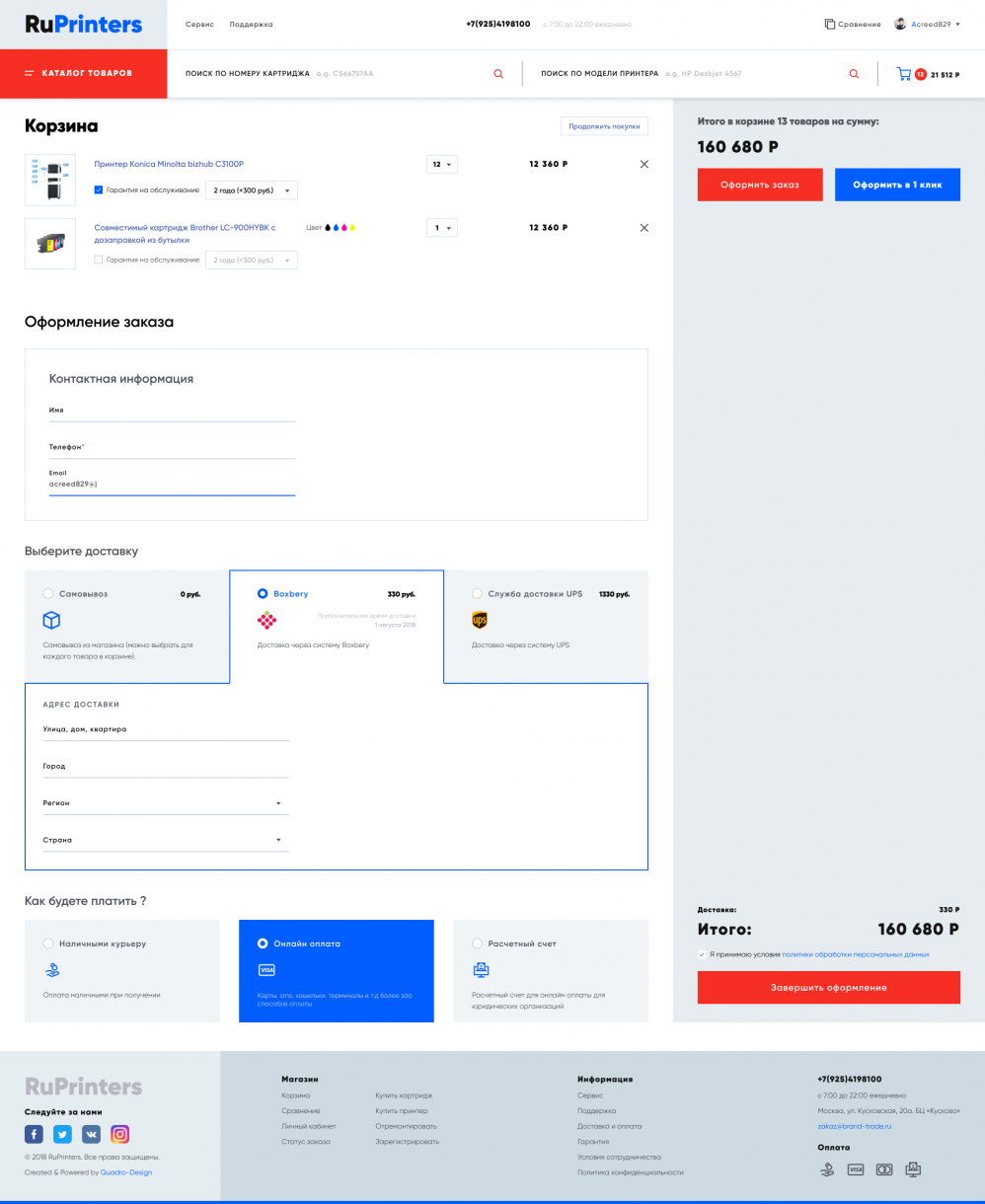Open the Сервис menu item
Image resolution: width=985 pixels, height=1204 pixels.
click(x=199, y=24)
